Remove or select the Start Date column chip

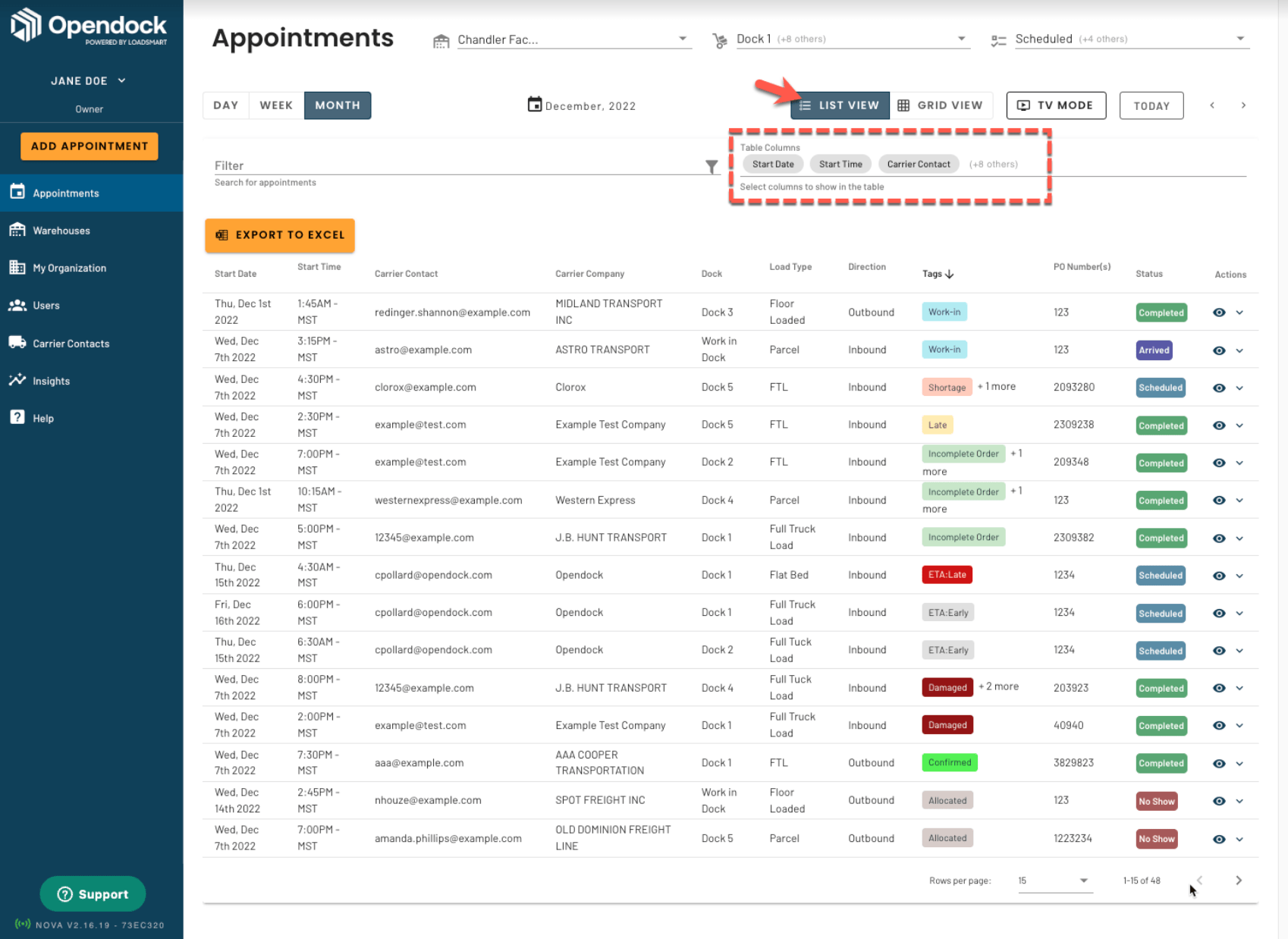(x=773, y=164)
